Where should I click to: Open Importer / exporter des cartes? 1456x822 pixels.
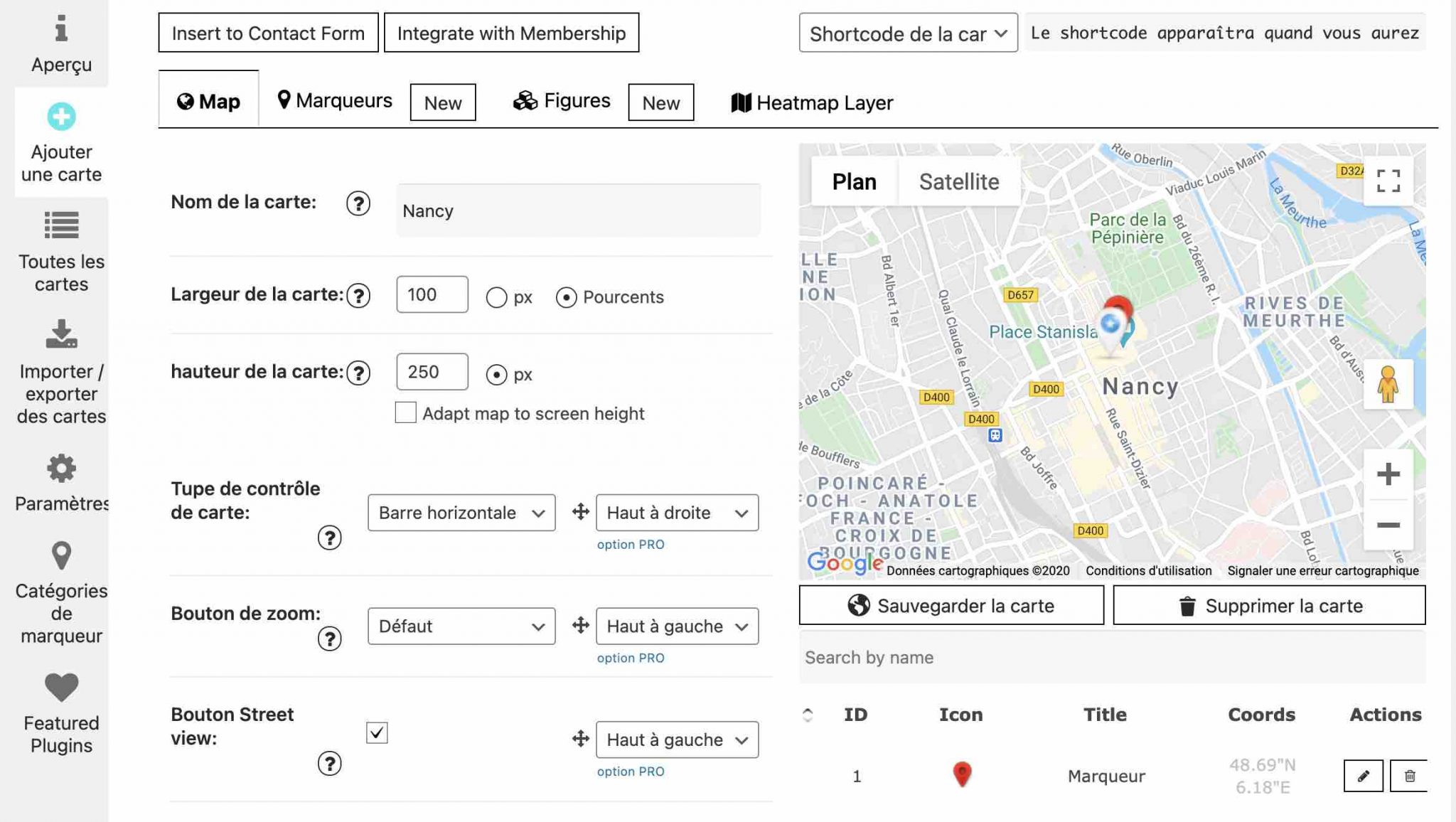point(61,372)
